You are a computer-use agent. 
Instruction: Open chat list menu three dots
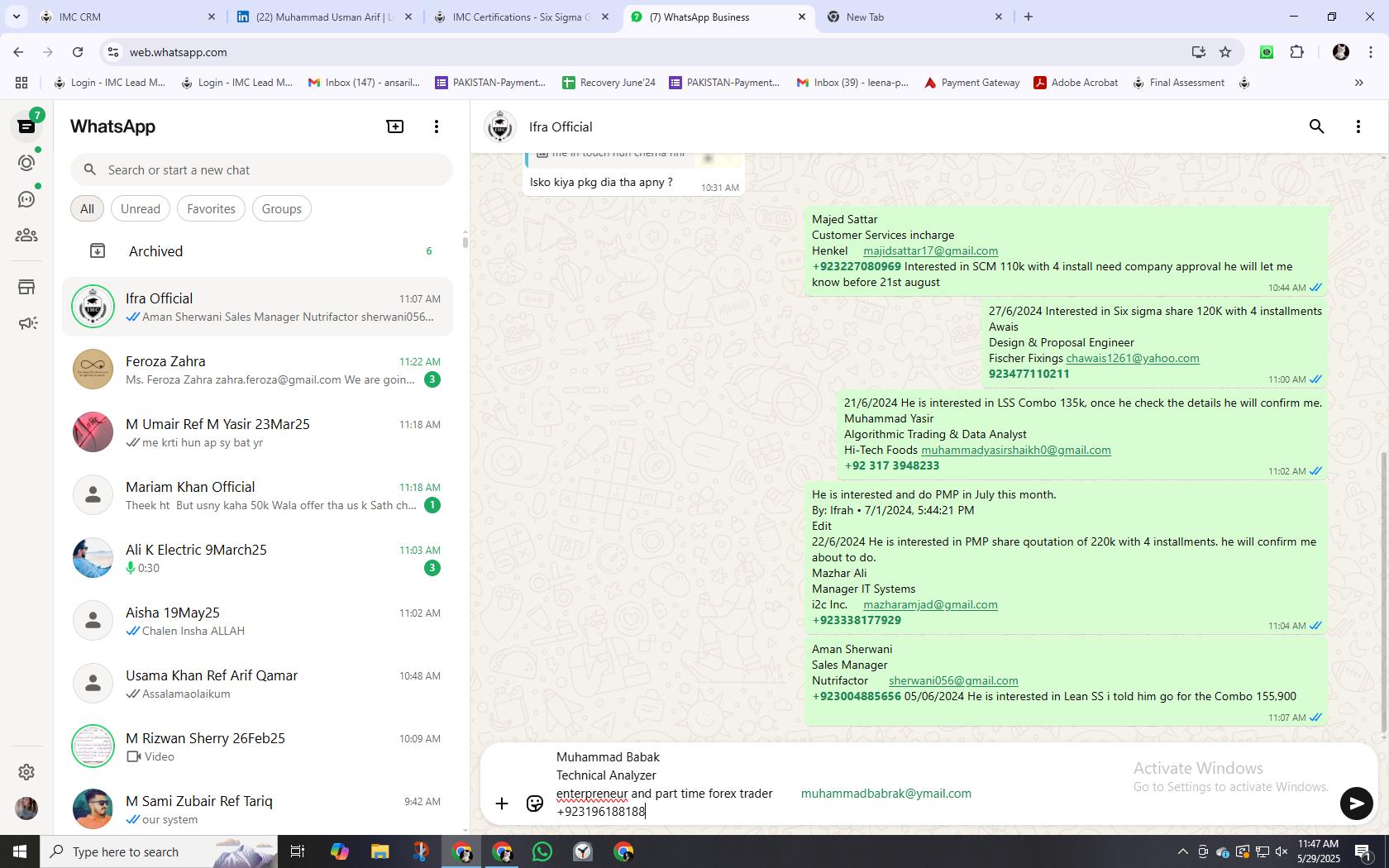437,126
